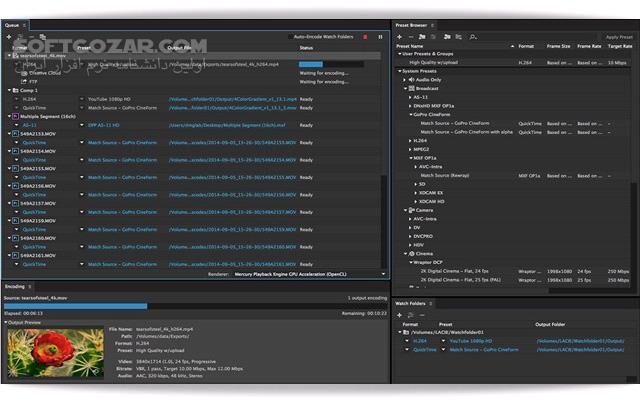Image resolution: width=640 pixels, height=403 pixels.
Task: Sort presets by Format column
Action: 526,47
